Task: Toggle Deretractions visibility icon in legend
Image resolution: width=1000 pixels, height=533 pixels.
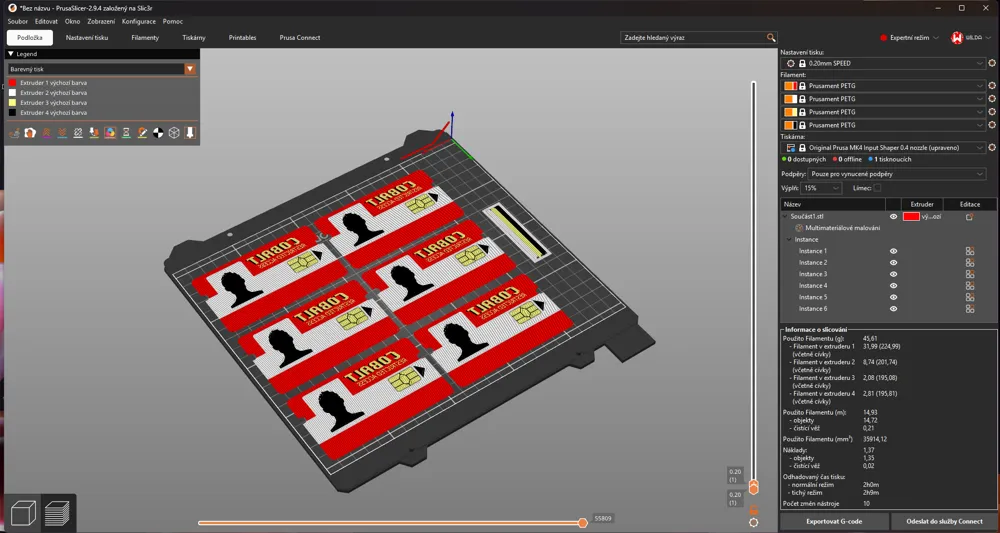Action: pos(62,133)
